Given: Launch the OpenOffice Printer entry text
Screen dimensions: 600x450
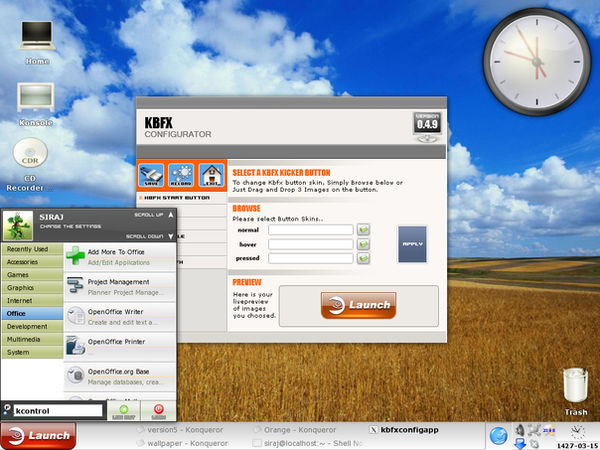Looking at the screenshot, I should tap(116, 342).
